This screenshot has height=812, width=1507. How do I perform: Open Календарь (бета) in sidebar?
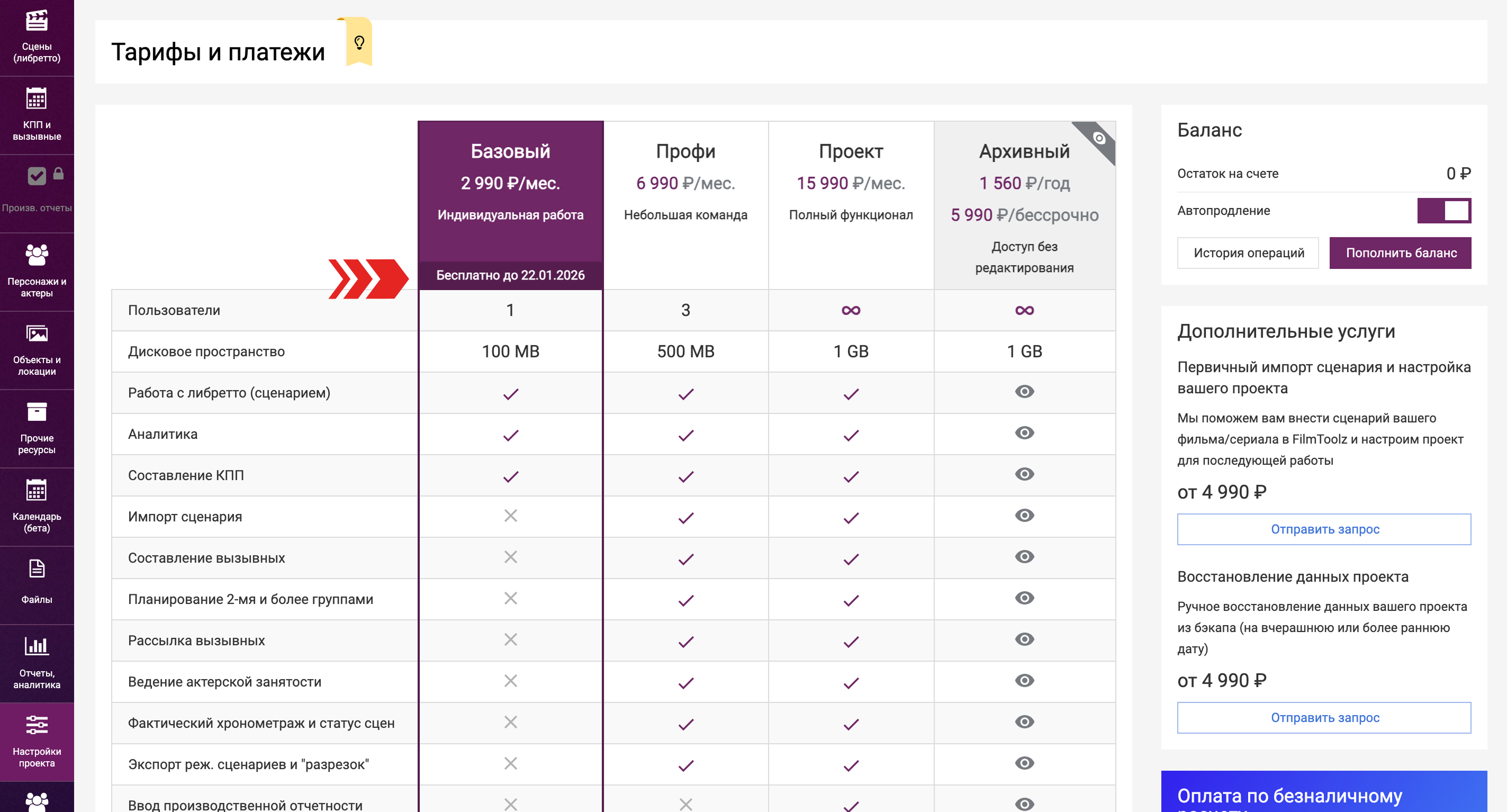click(x=37, y=507)
